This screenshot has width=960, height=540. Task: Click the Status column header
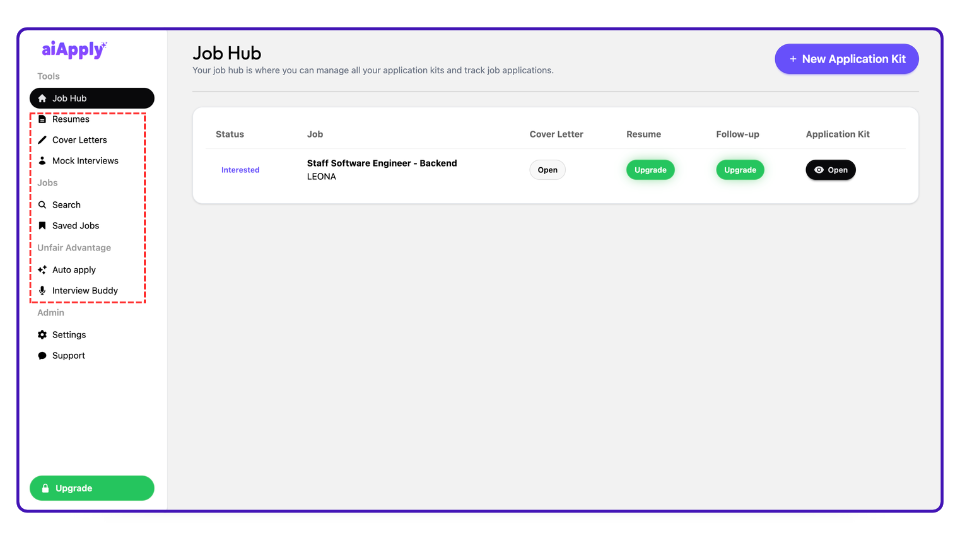point(230,134)
